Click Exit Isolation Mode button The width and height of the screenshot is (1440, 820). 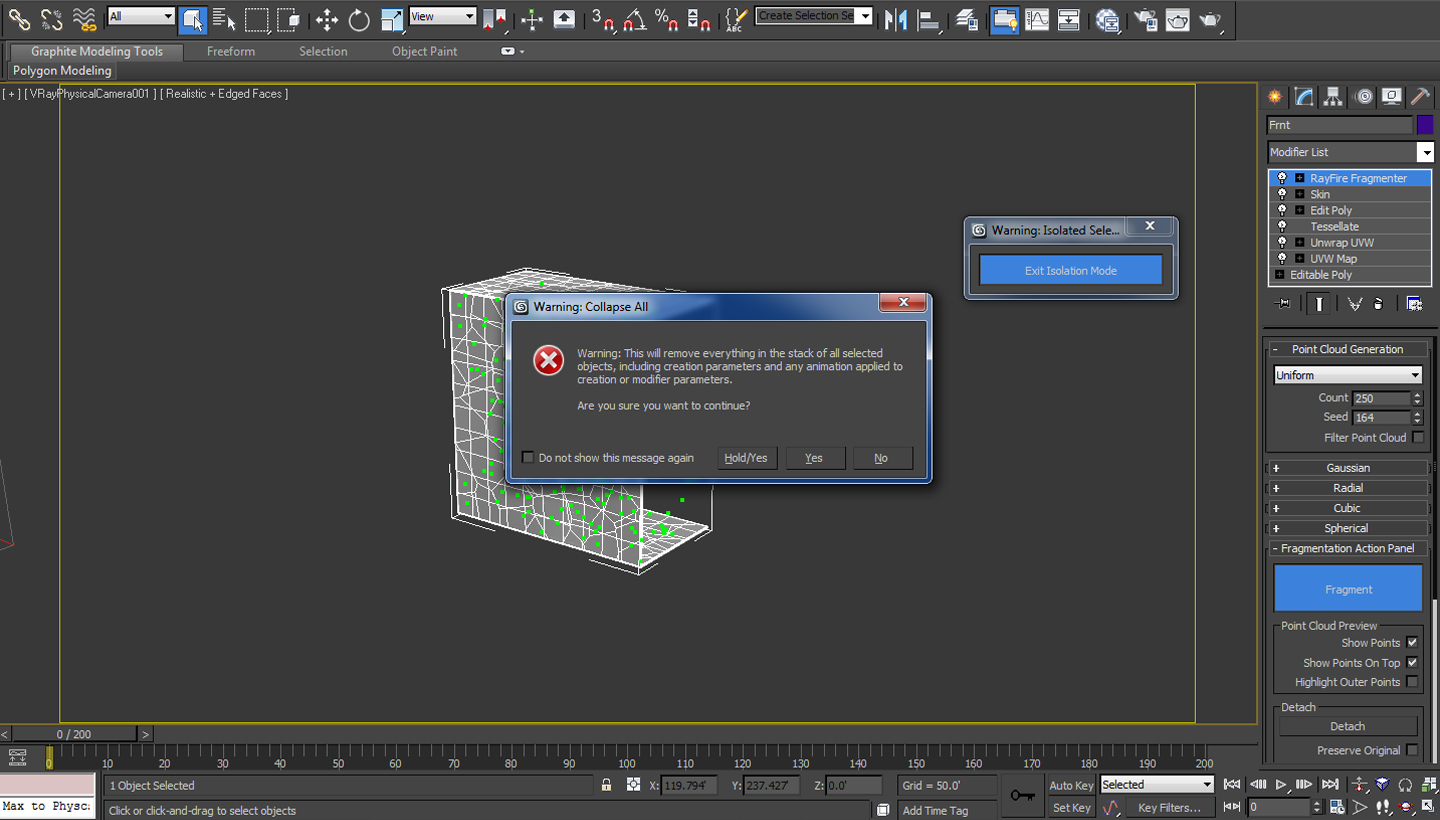click(1070, 270)
